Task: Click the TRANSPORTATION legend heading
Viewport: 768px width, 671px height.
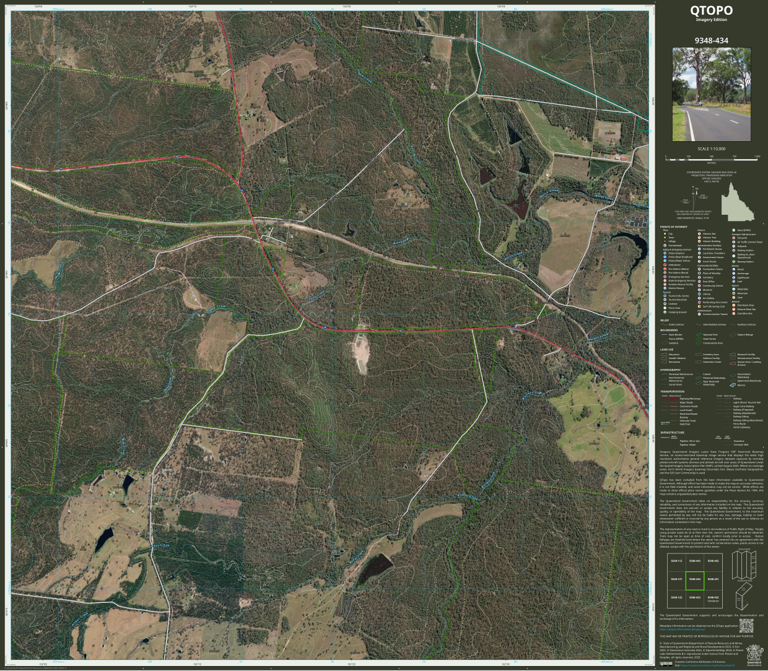Action: tap(672, 392)
